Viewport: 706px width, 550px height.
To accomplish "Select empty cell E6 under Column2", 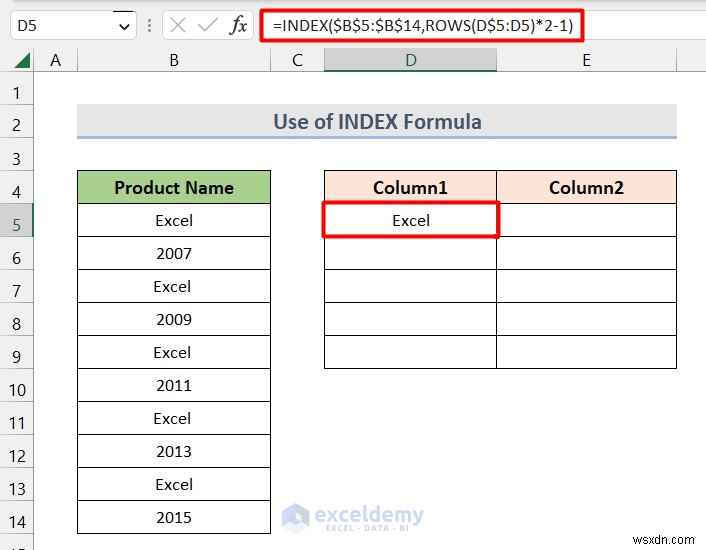I will [586, 253].
